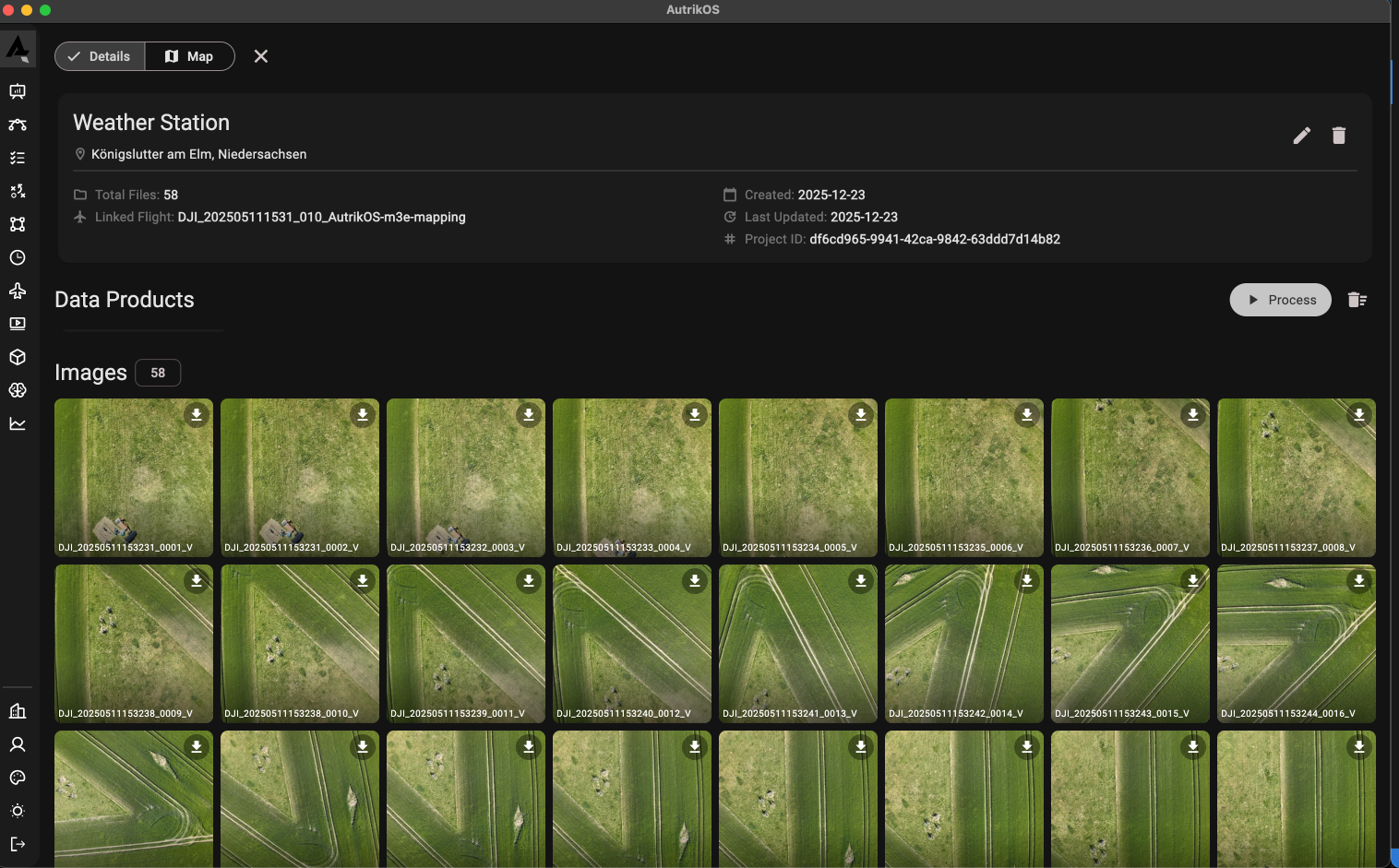Delete the Weather Station project via trash icon
1399x868 pixels.
point(1339,135)
